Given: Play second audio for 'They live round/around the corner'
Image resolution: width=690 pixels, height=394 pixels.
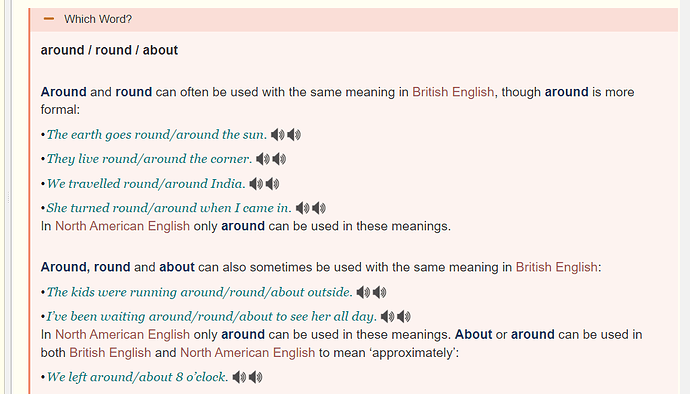Looking at the screenshot, I should click(x=279, y=159).
